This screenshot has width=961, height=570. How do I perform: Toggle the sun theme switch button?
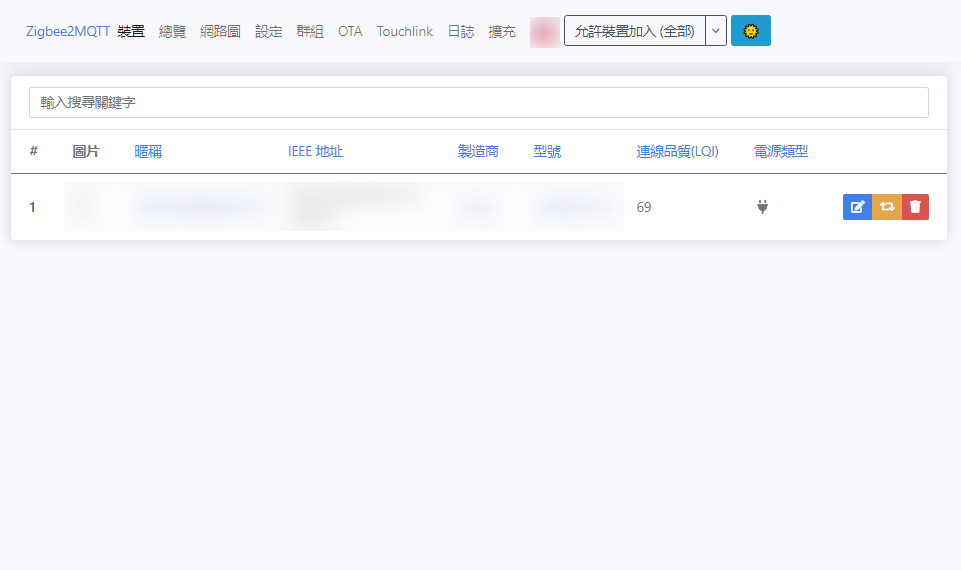tap(750, 31)
